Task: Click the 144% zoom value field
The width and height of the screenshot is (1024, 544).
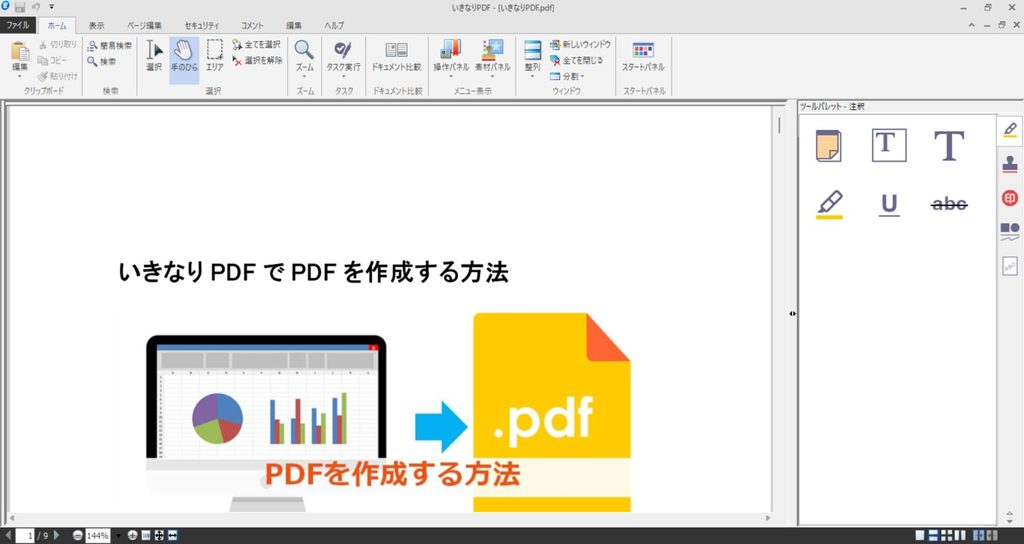Action: pyautogui.click(x=97, y=536)
